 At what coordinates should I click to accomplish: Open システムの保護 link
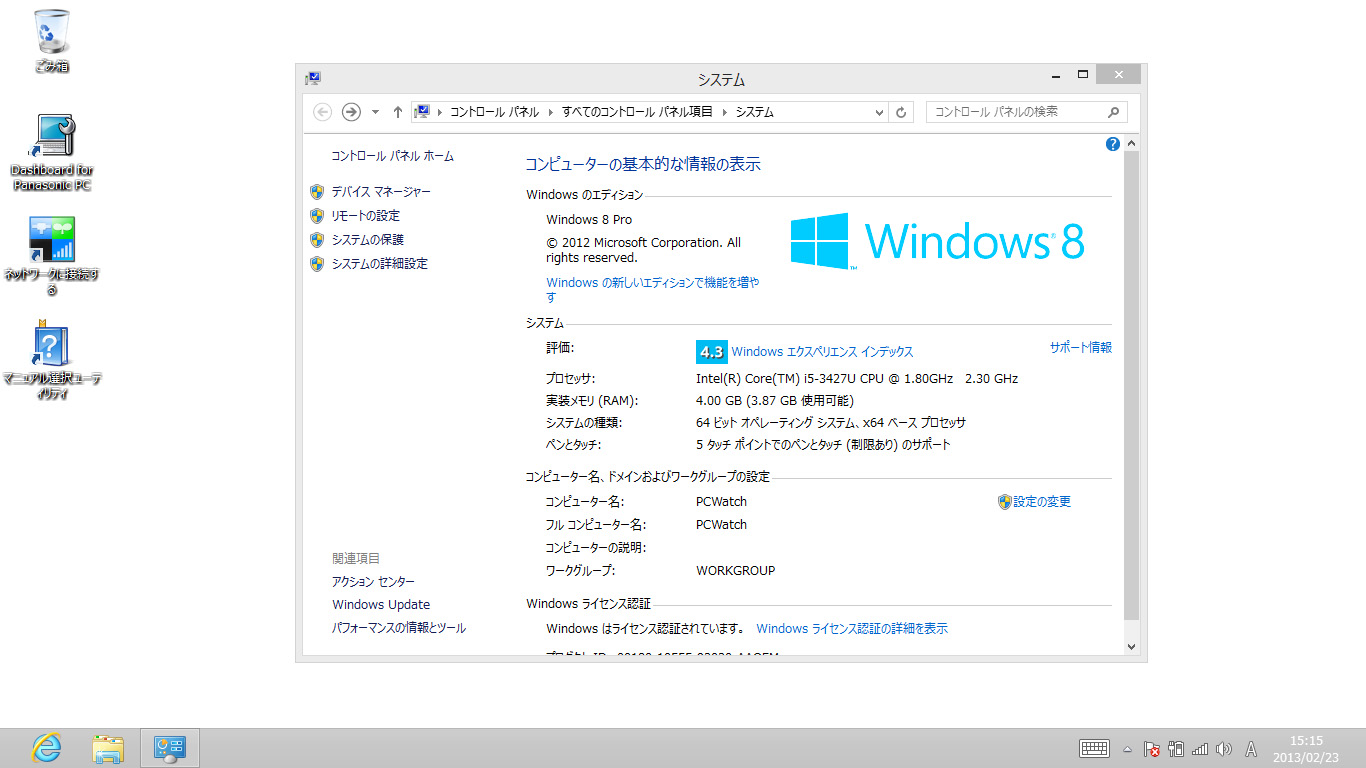pos(367,239)
